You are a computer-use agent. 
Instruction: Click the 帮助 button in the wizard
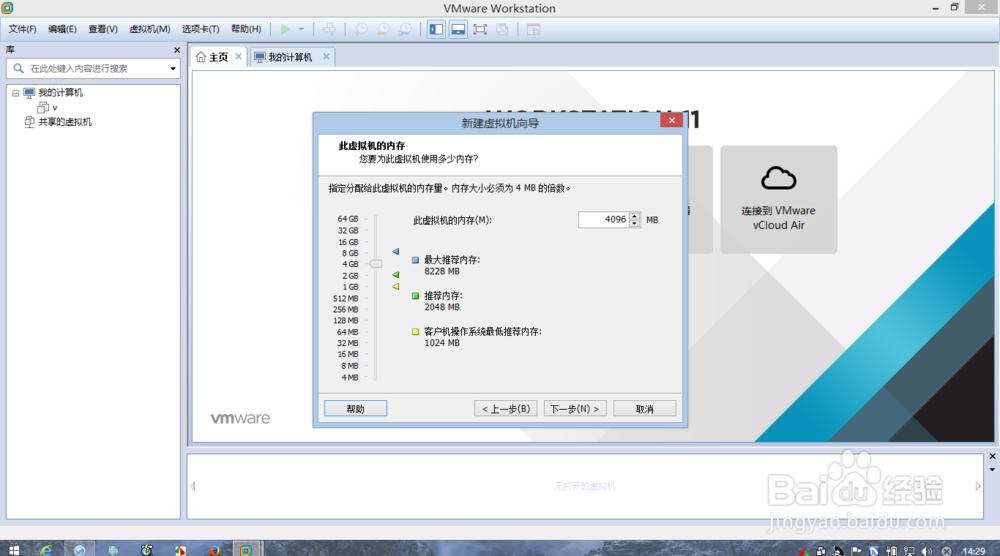355,409
